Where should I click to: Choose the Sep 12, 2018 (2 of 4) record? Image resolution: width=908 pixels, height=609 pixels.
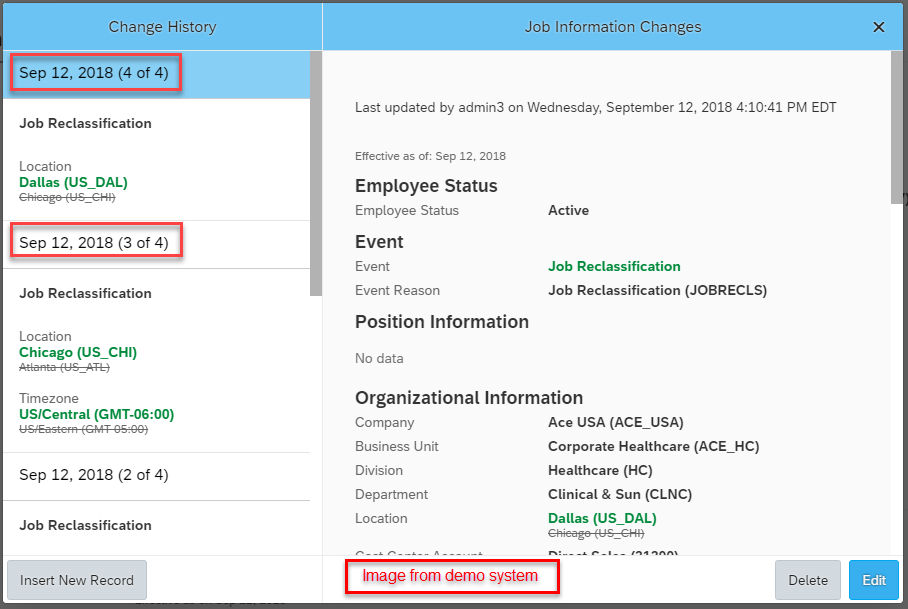(156, 475)
